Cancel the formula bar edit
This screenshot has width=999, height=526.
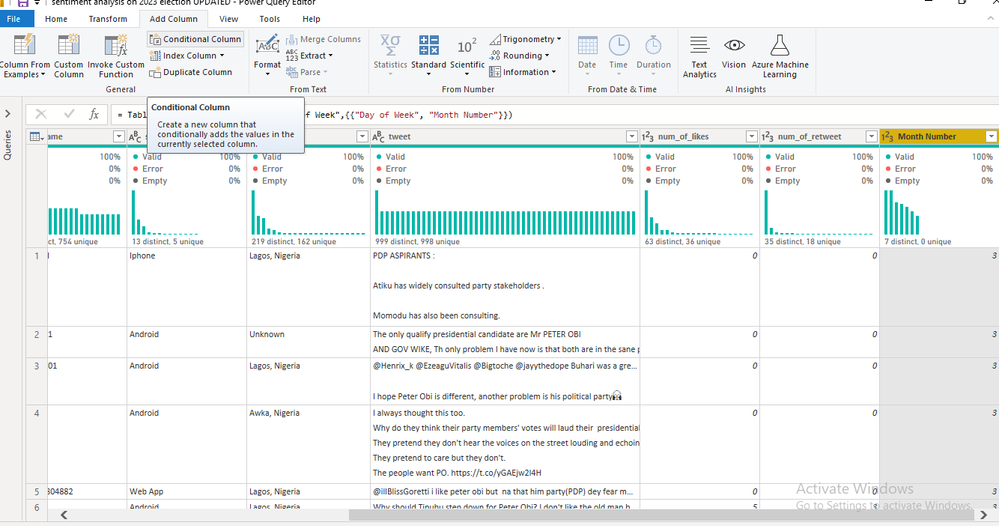point(41,114)
